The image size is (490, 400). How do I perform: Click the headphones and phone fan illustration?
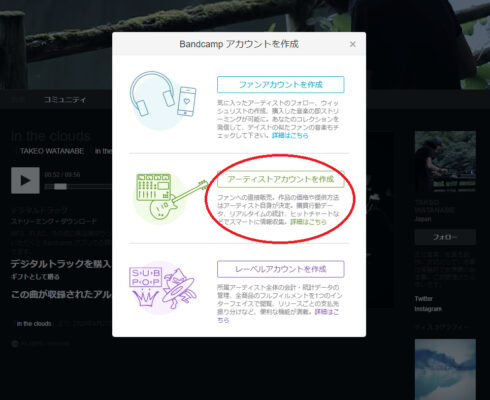click(163, 100)
